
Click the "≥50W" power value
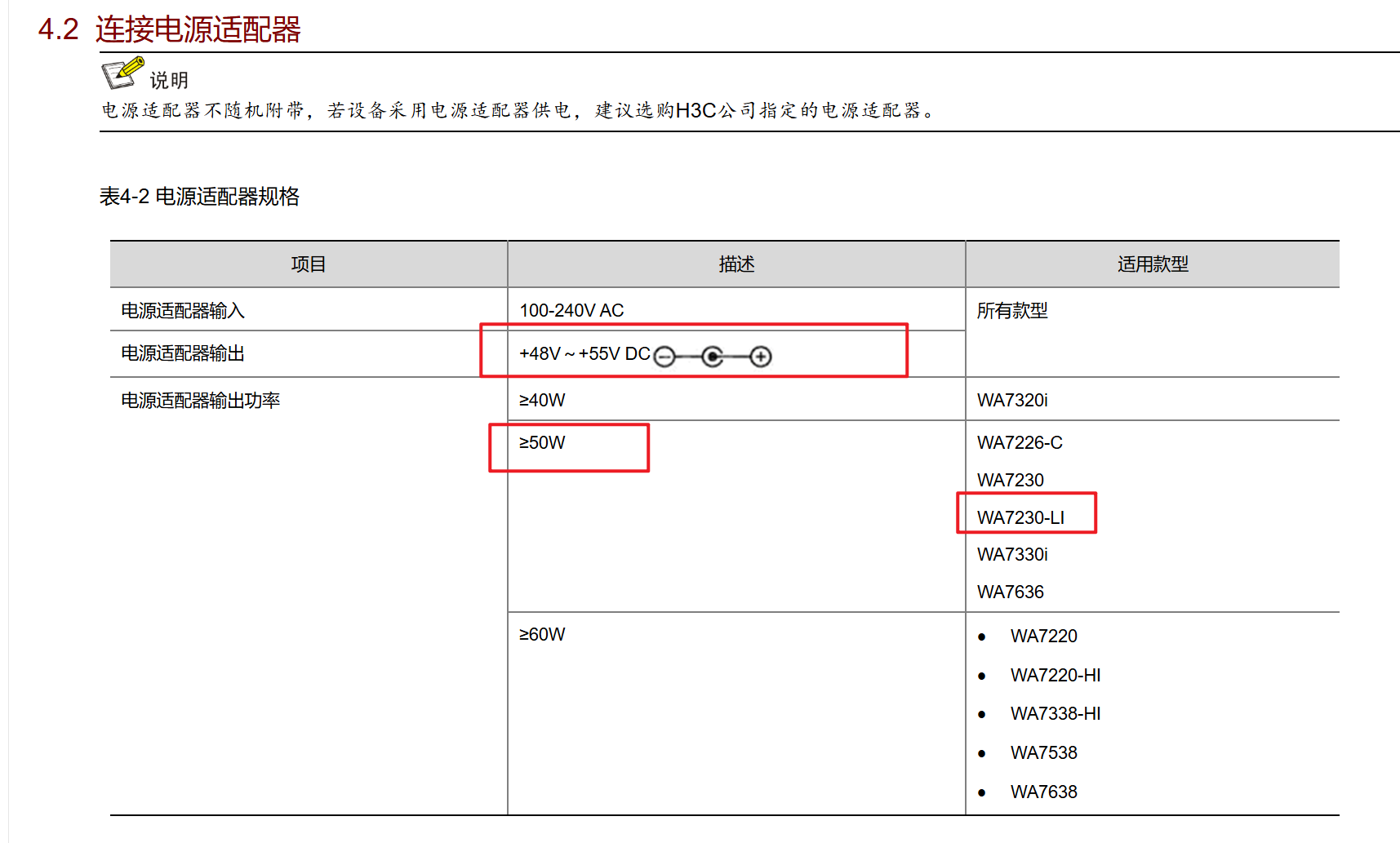pos(542,443)
